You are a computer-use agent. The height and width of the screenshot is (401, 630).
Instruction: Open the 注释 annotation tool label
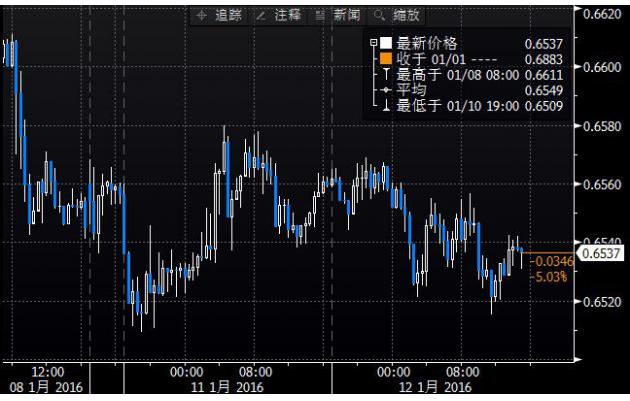tap(288, 15)
